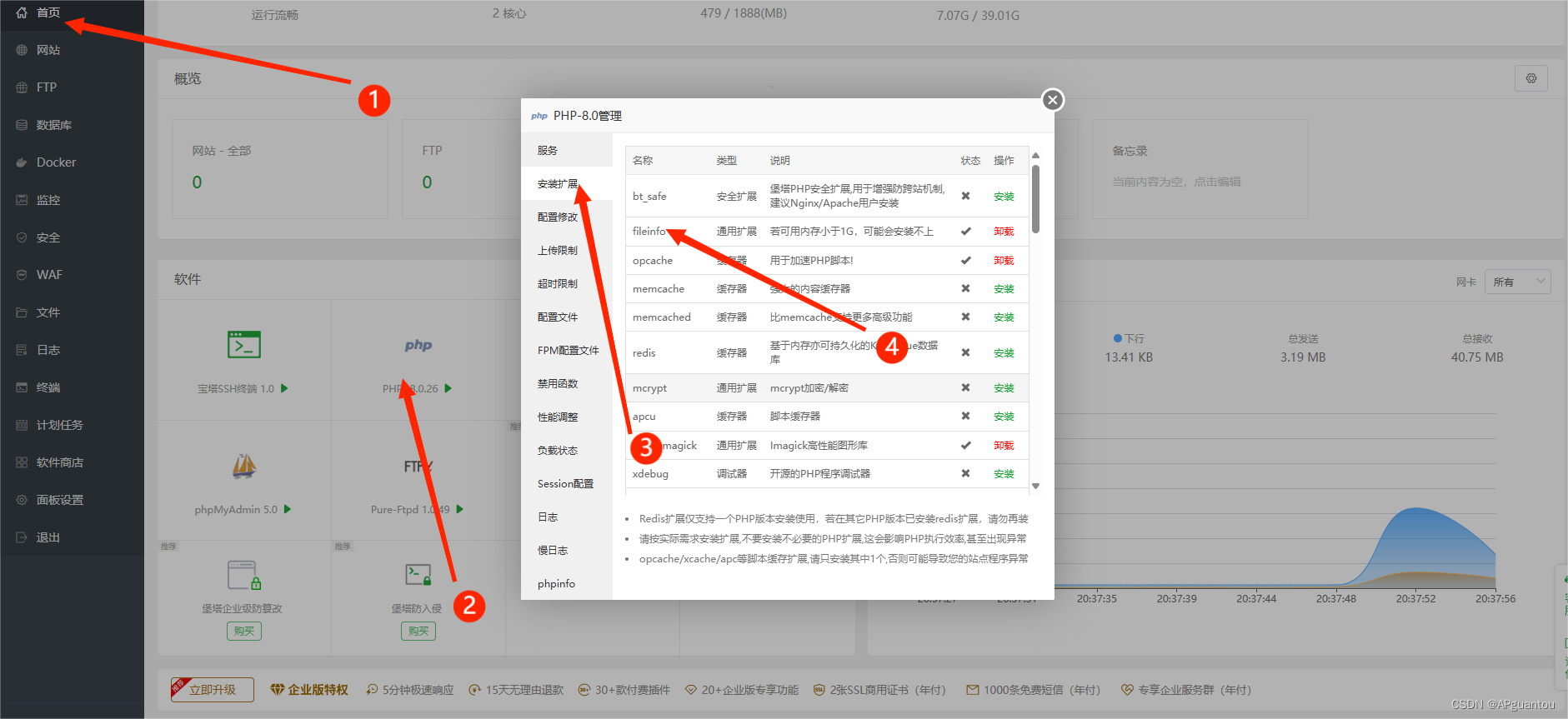The image size is (1568, 719).
Task: Select the 负载状态 tab
Action: (567, 451)
